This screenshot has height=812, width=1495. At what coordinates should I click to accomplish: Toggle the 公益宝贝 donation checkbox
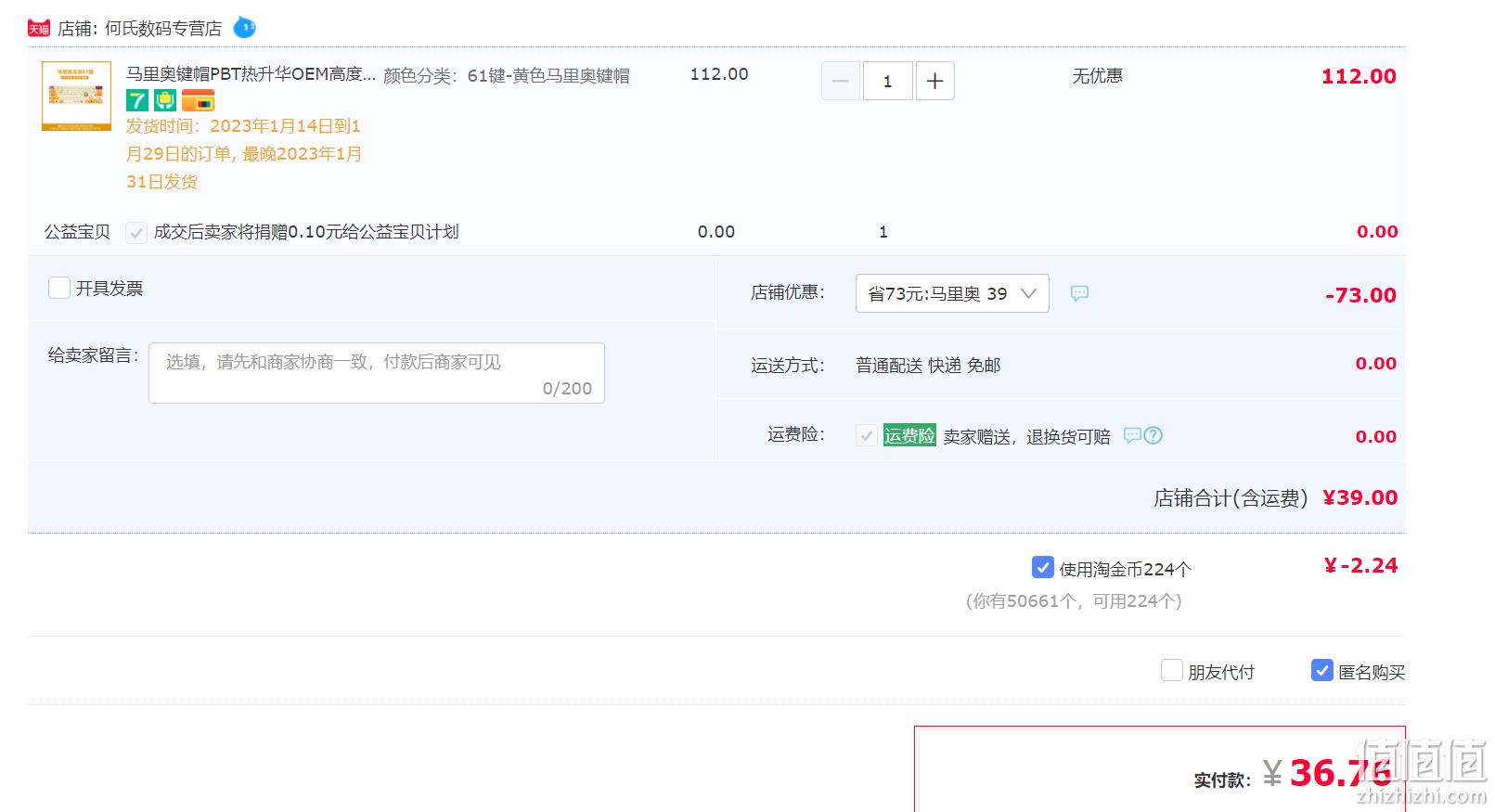(x=136, y=232)
